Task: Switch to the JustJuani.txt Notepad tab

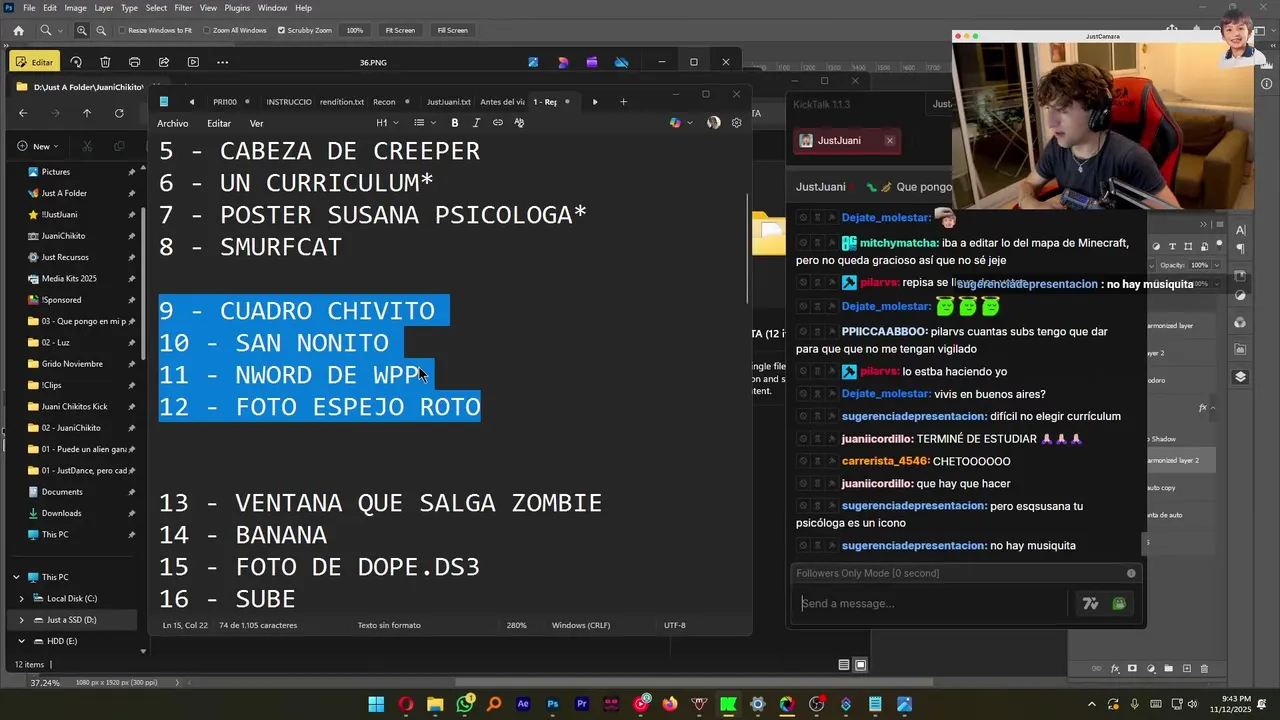Action: [x=448, y=102]
